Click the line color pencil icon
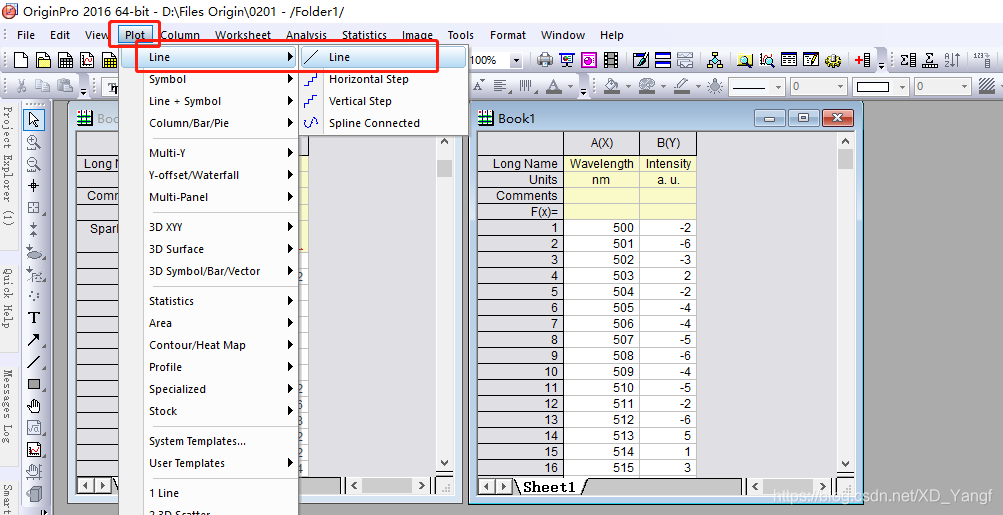 pos(681,86)
